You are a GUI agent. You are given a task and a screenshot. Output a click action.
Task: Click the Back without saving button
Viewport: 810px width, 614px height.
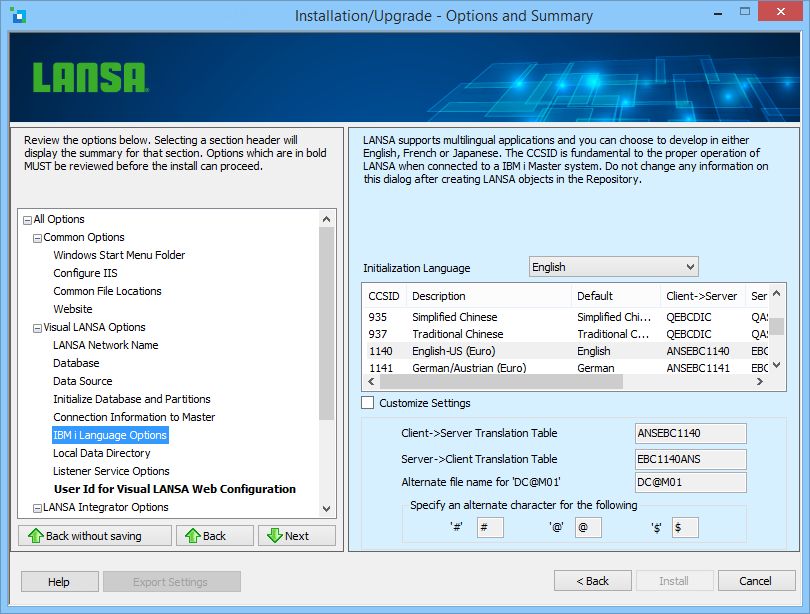click(x=95, y=536)
